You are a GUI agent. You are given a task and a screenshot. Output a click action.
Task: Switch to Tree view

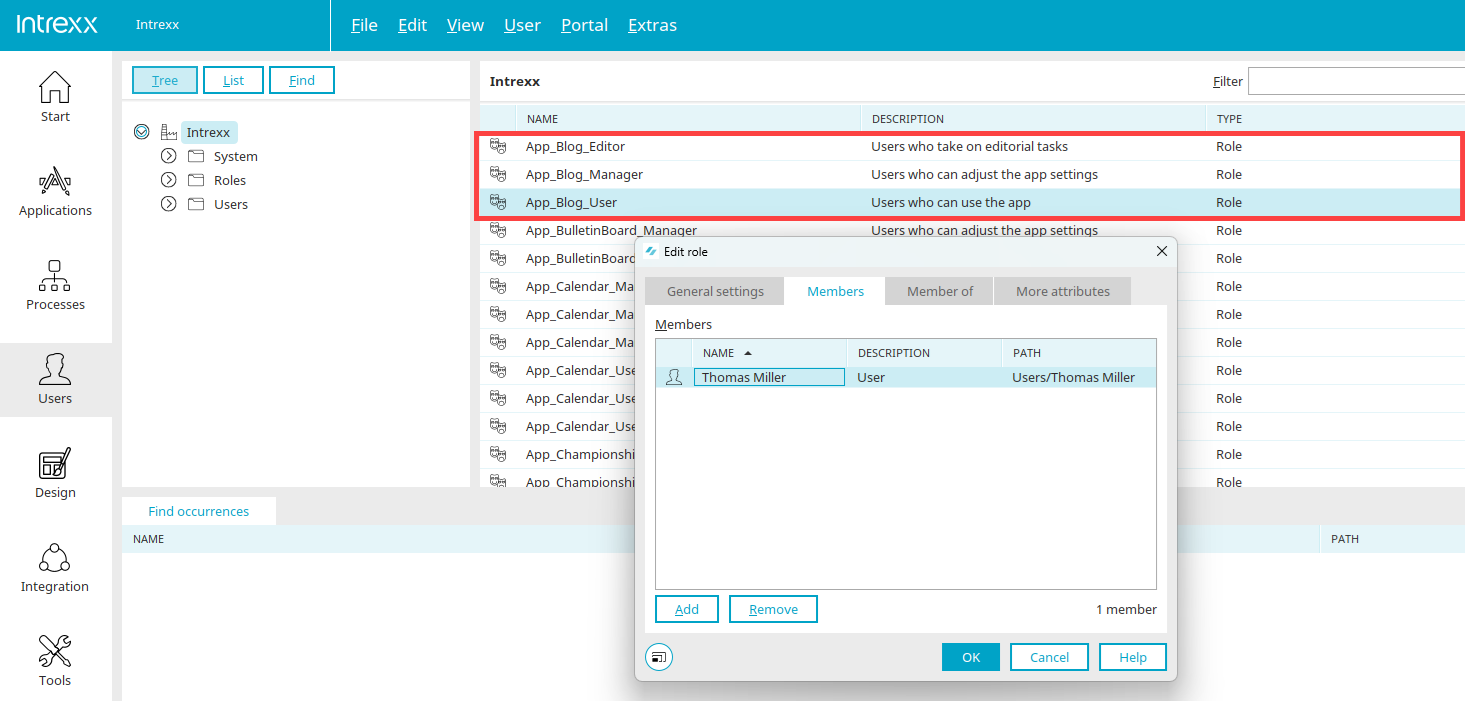(x=165, y=80)
